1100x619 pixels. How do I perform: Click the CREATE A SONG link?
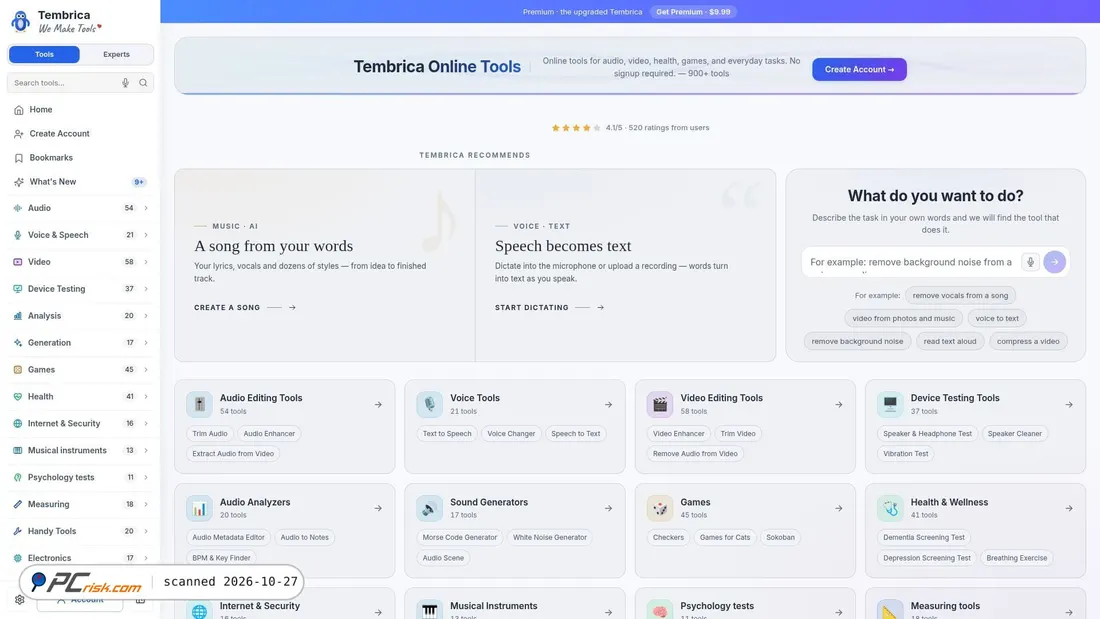point(245,307)
